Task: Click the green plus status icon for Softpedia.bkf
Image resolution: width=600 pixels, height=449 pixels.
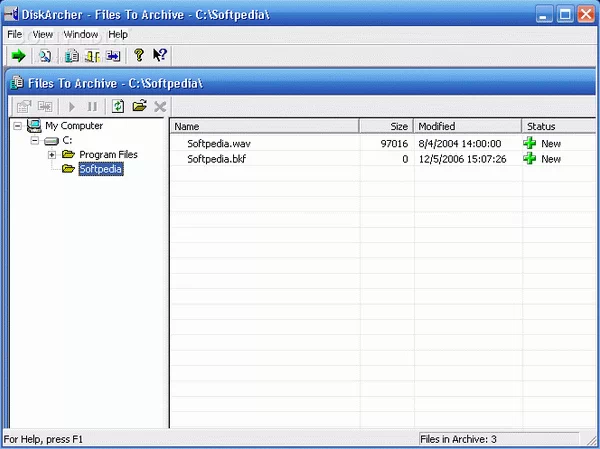Action: [530, 158]
